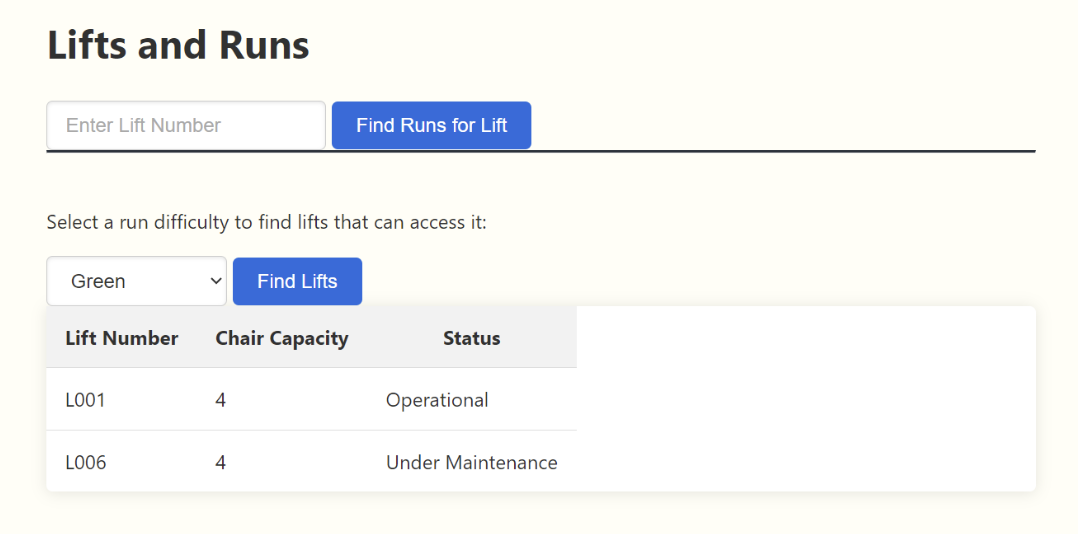Image resolution: width=1078 pixels, height=534 pixels.
Task: Click the Under Maintenance status cell
Action: coord(471,462)
